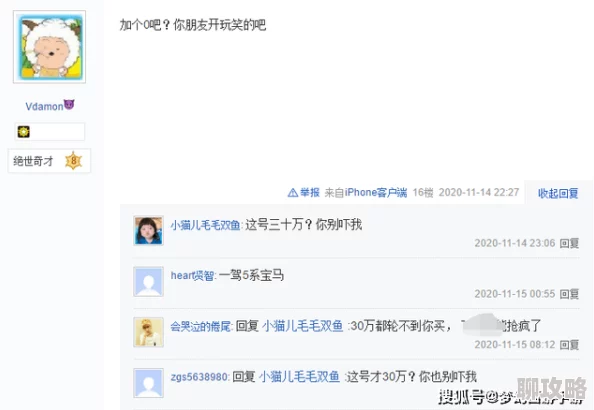Click 回复 next to the 23:06 comment

(x=569, y=243)
